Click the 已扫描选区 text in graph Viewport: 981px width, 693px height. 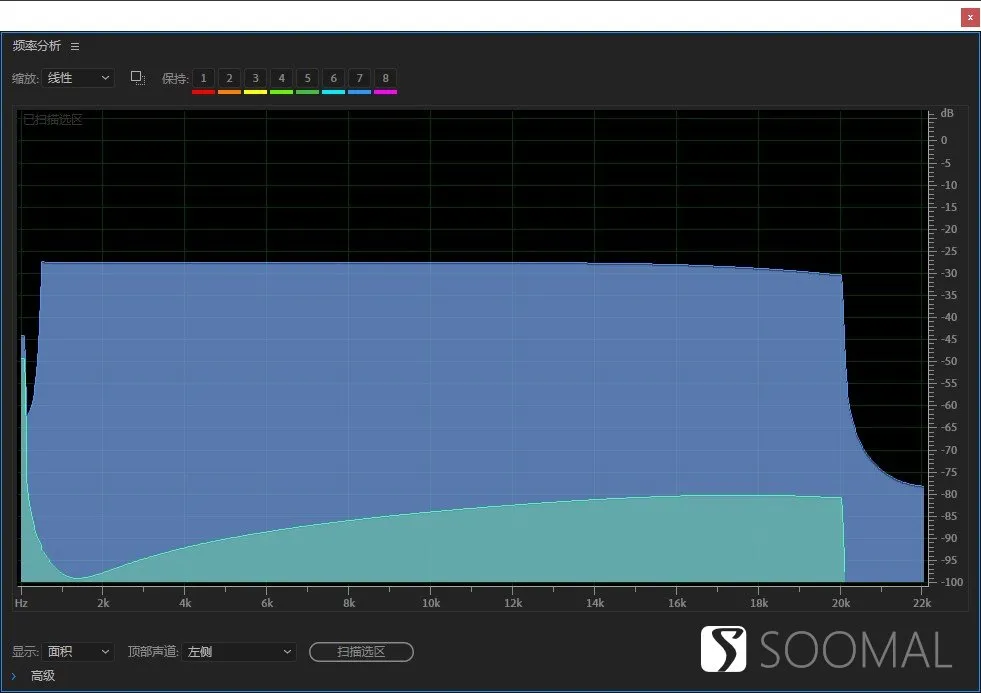coord(53,119)
